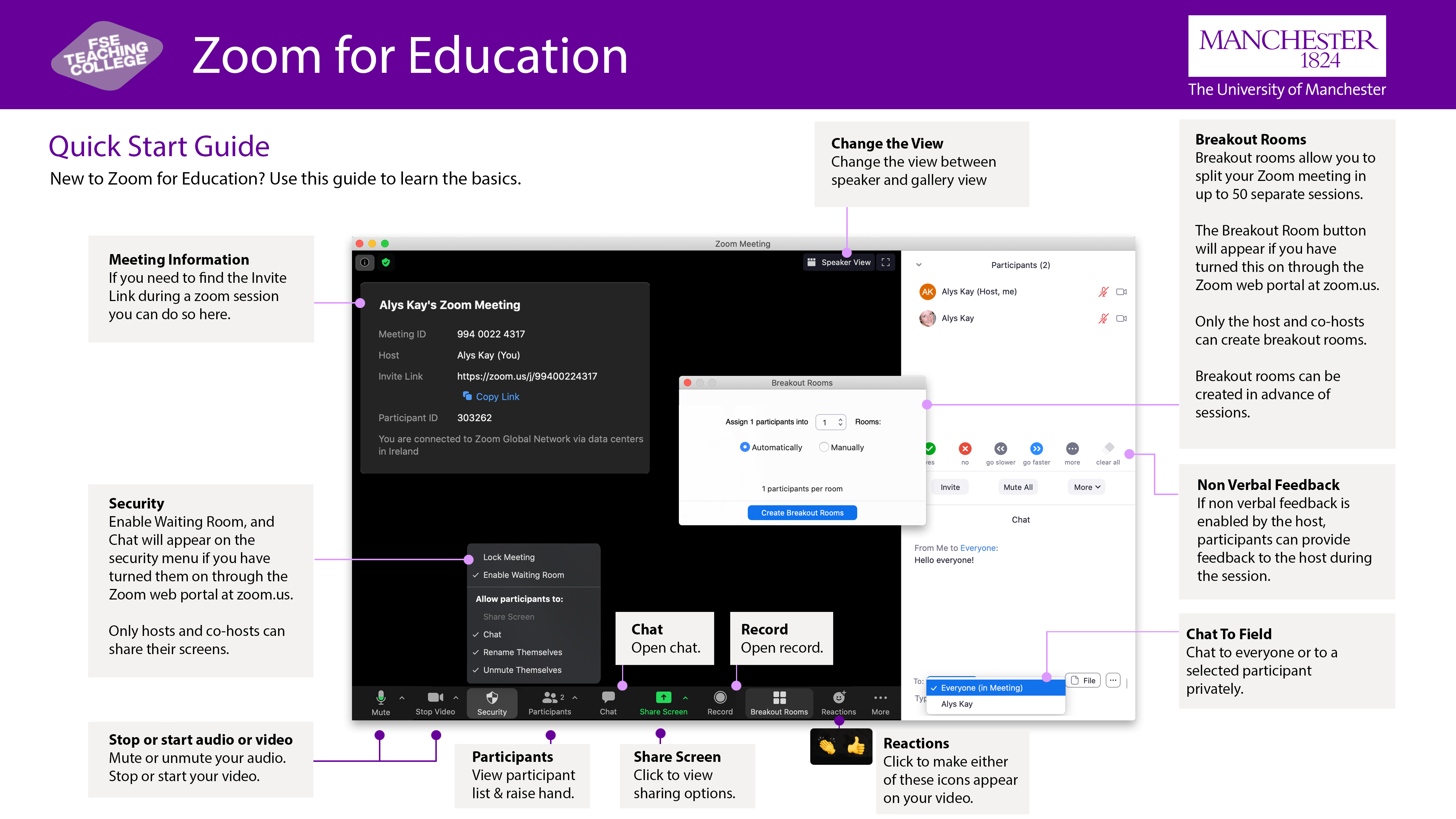Click host Alys Kay's video camera icon
Image resolution: width=1456 pixels, height=819 pixels.
(1121, 292)
